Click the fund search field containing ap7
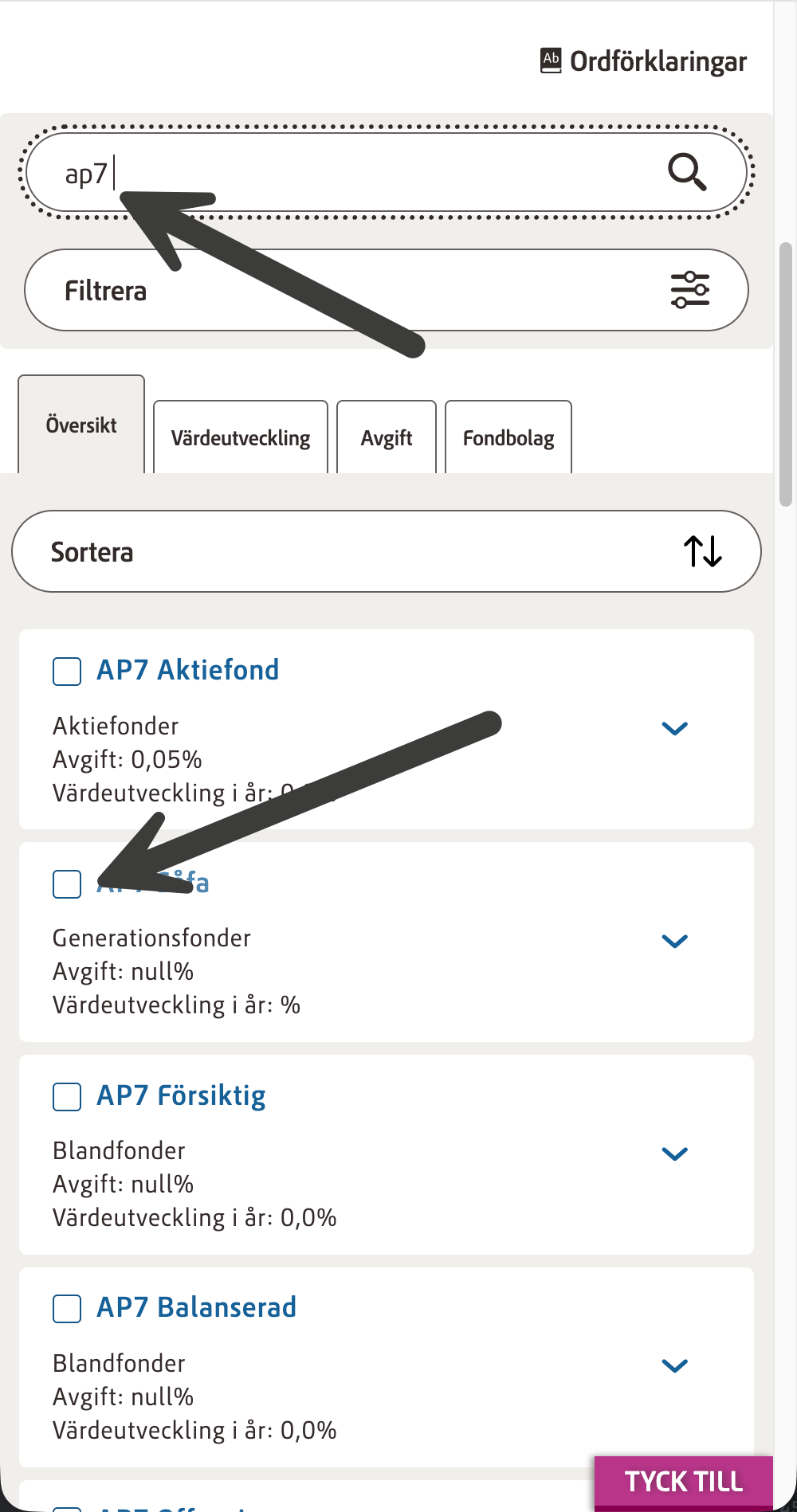The width and height of the screenshot is (797, 1512). 359,172
